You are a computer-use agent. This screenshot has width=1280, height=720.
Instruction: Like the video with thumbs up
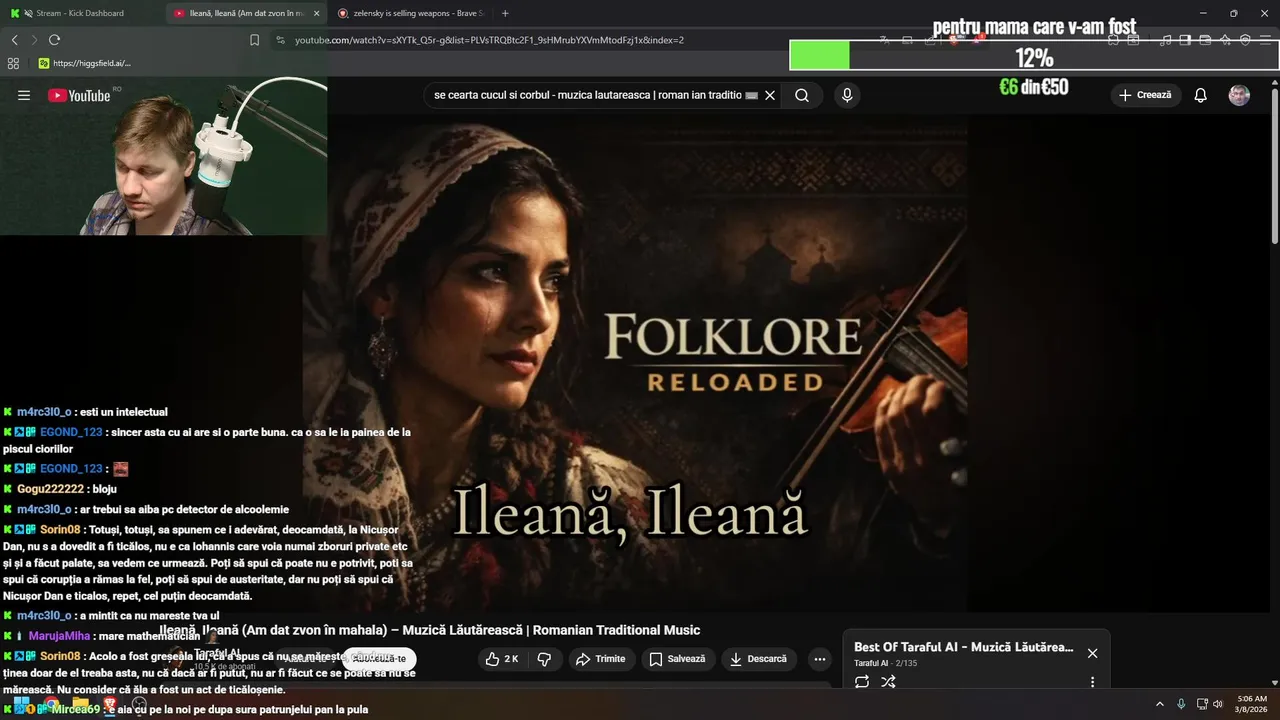(x=502, y=659)
